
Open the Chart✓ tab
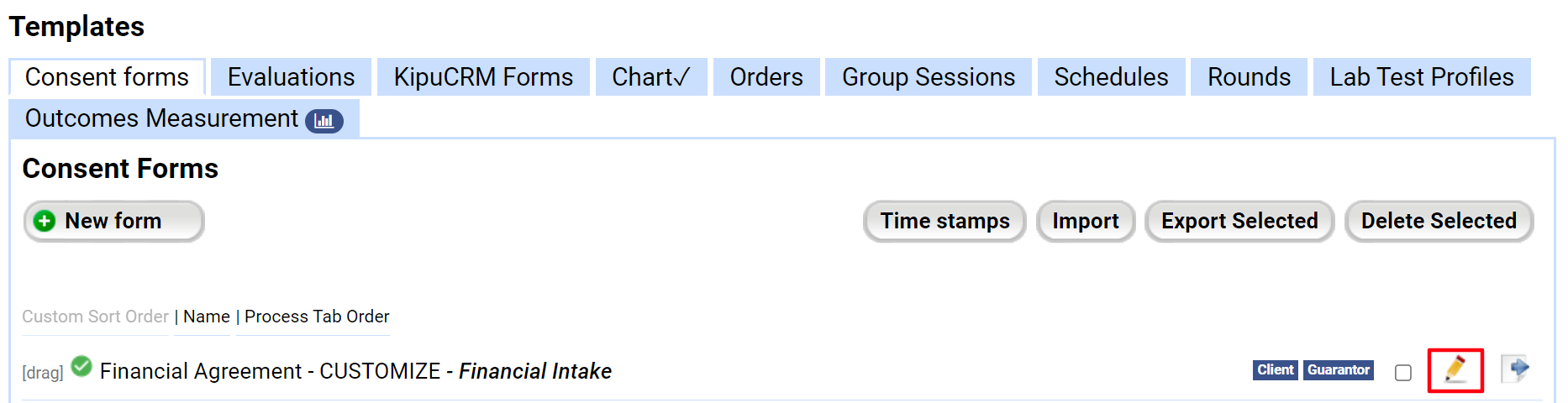tap(651, 77)
